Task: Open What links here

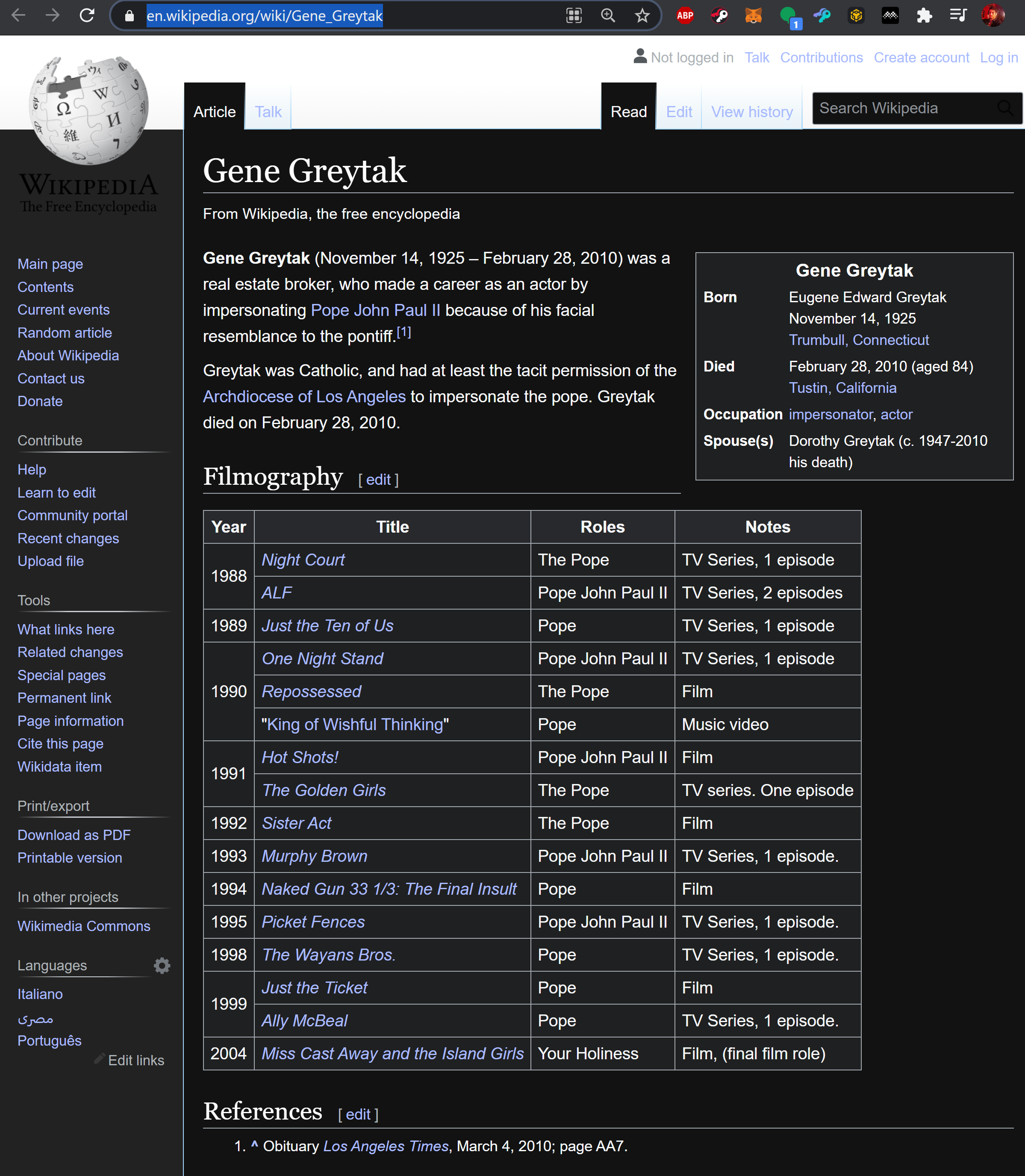Action: (66, 629)
